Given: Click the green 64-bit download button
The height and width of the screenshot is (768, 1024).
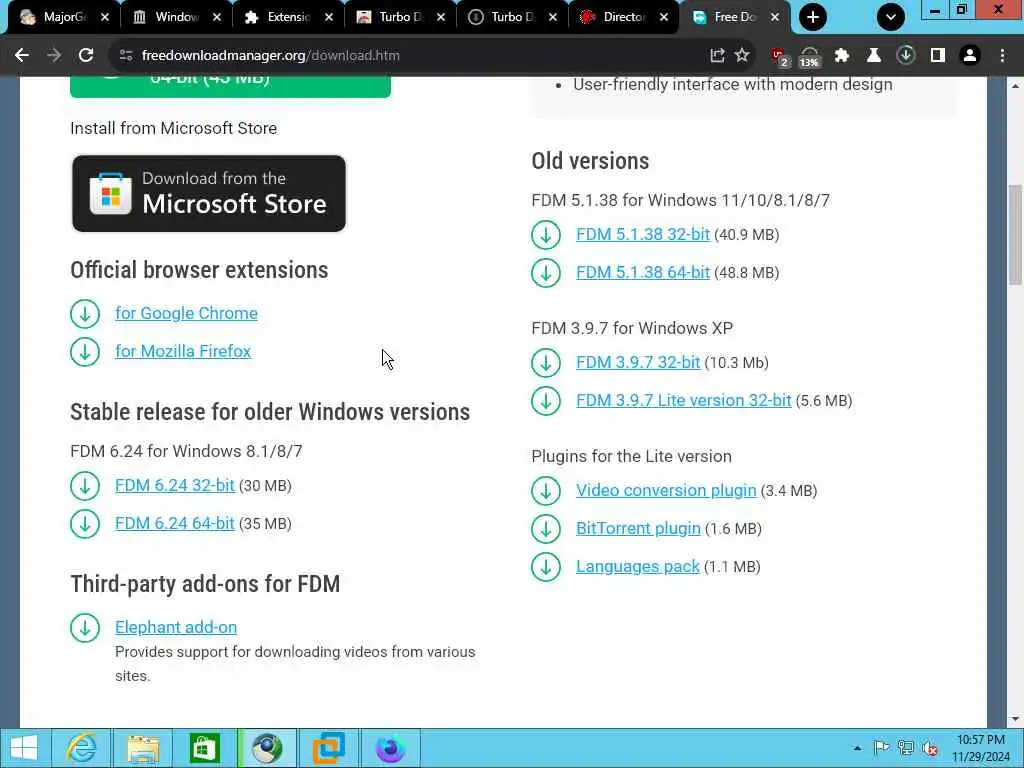Looking at the screenshot, I should point(231,86).
